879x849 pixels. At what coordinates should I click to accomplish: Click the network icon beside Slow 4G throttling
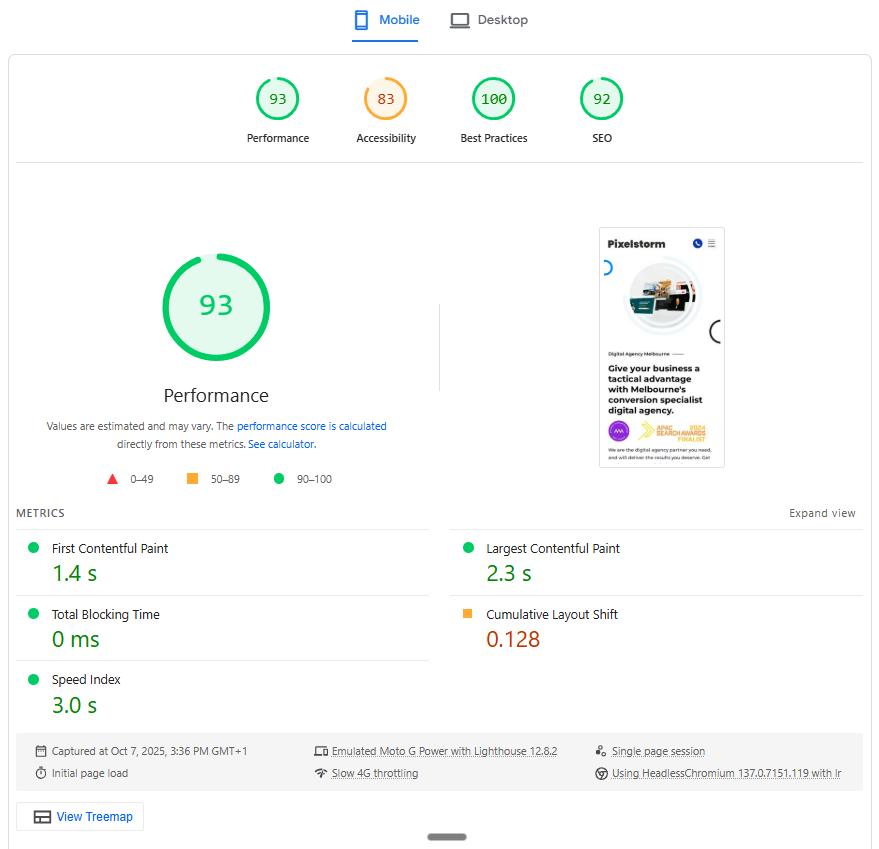[321, 772]
